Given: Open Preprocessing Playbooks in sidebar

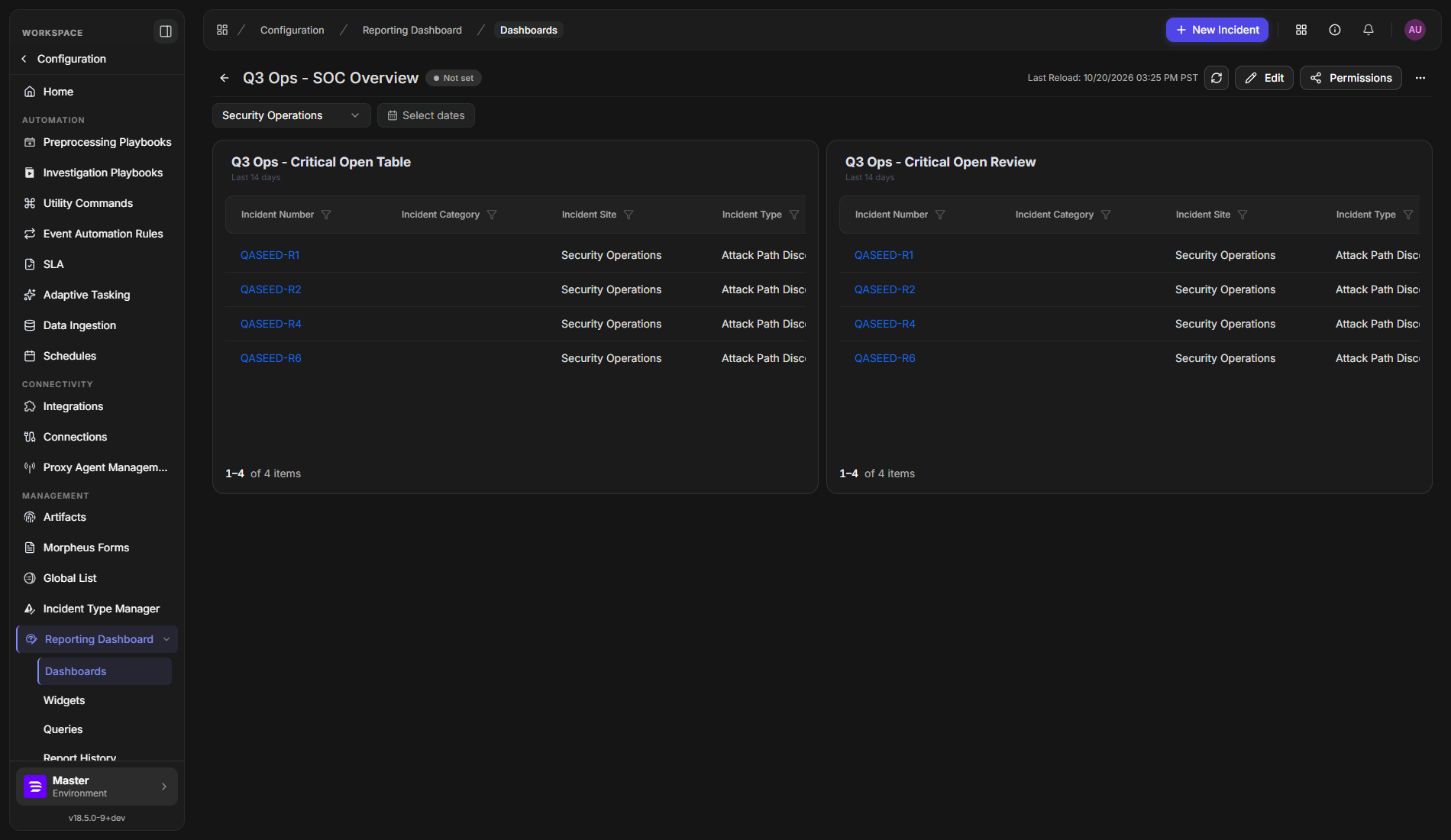Looking at the screenshot, I should 97,142.
